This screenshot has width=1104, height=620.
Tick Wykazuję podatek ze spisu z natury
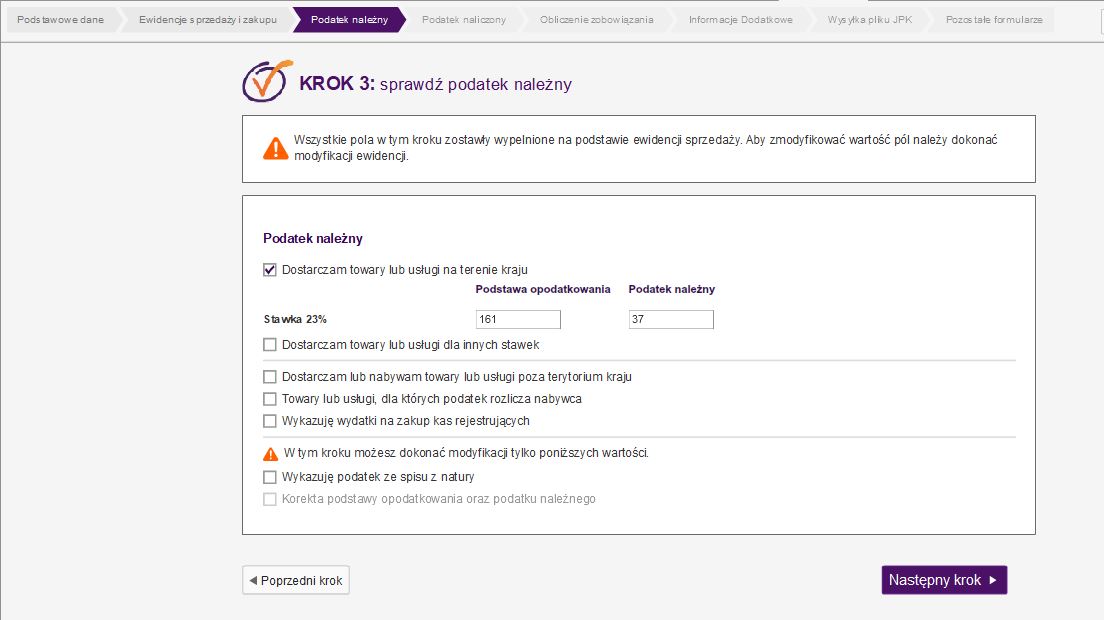[270, 477]
